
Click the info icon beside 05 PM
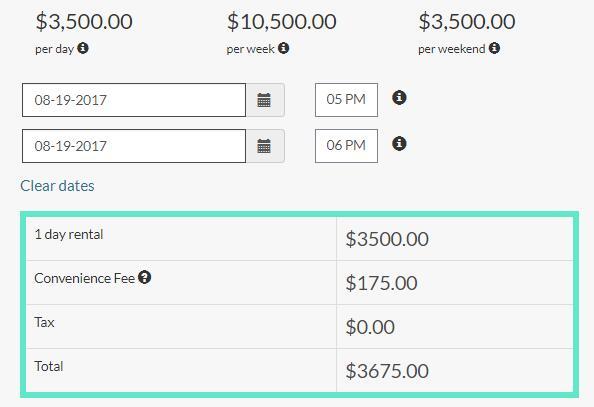tap(399, 97)
